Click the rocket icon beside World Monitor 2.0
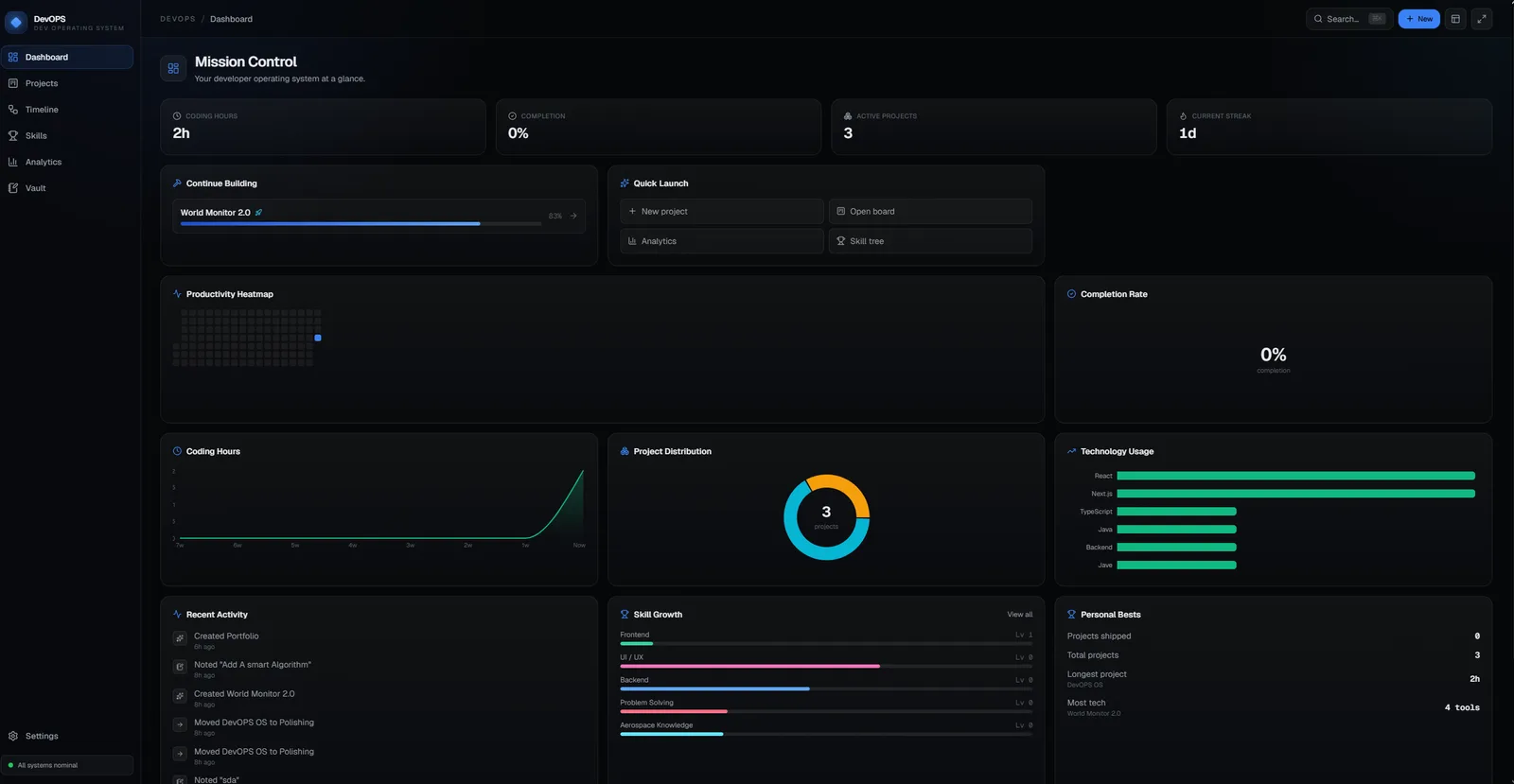 coord(258,213)
